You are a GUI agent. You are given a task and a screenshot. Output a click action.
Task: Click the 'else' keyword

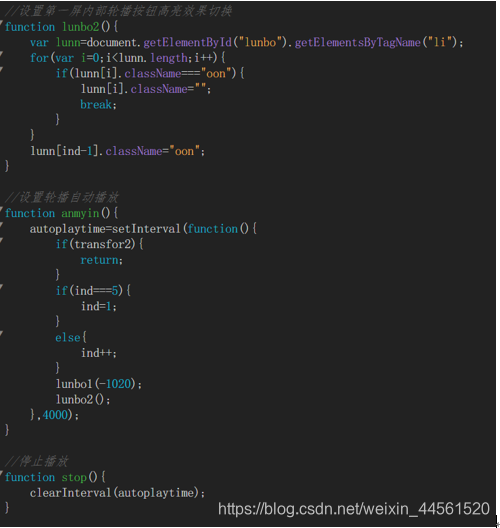click(x=68, y=337)
